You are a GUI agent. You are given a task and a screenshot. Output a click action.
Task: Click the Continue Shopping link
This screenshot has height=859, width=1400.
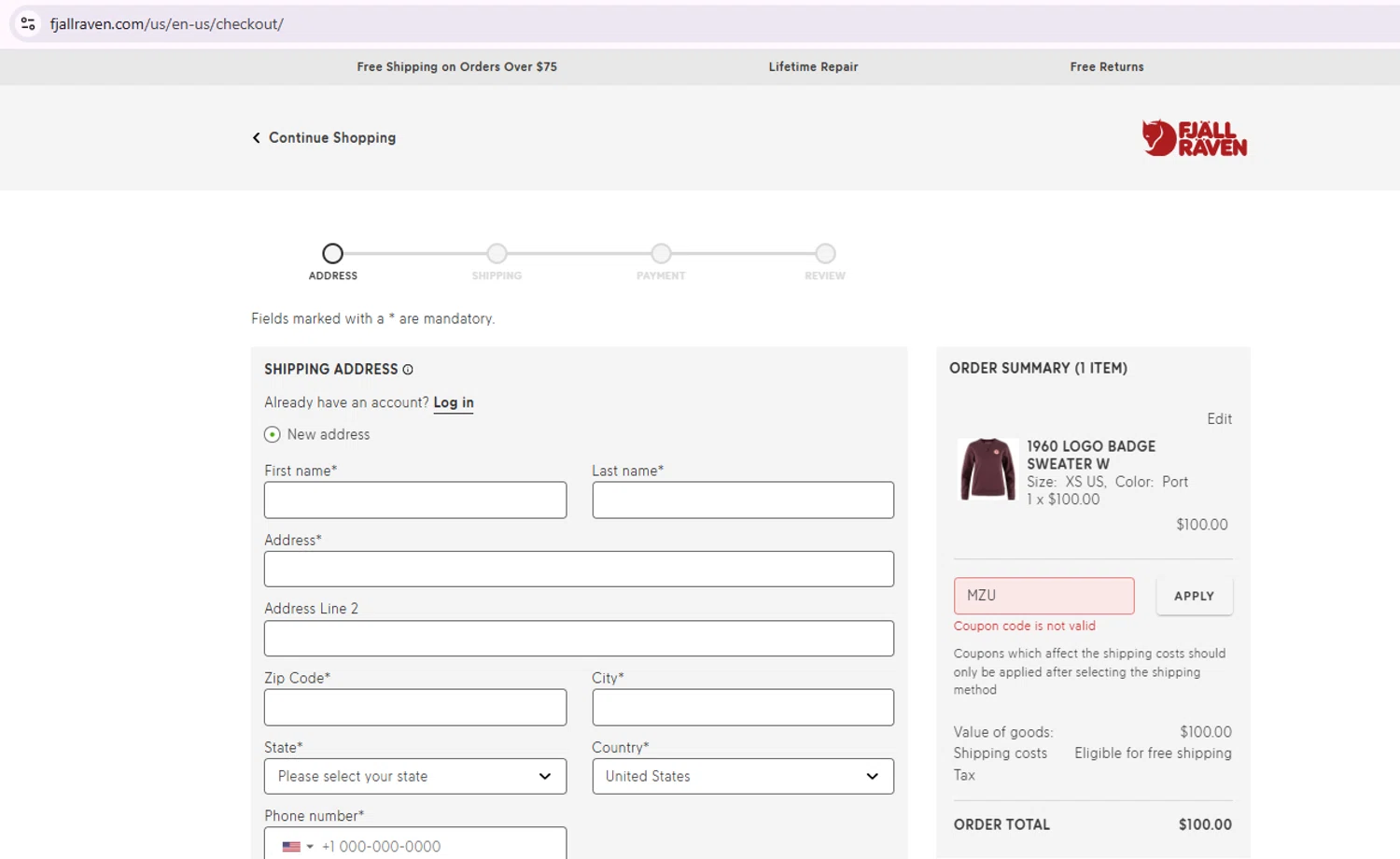point(332,137)
